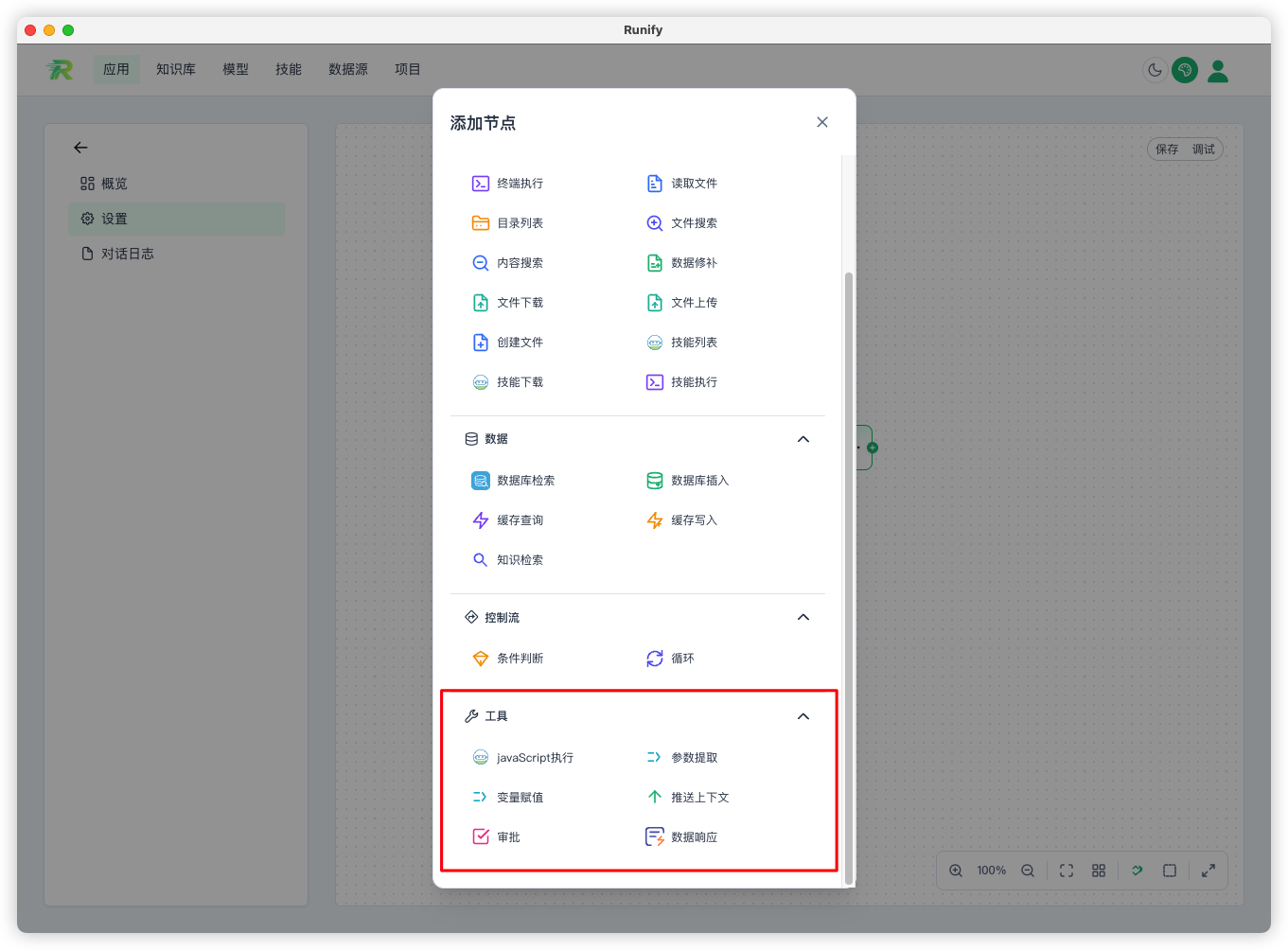Viewport: 1288px width, 950px height.
Task: Open the green theme palette button
Action: [x=1185, y=70]
